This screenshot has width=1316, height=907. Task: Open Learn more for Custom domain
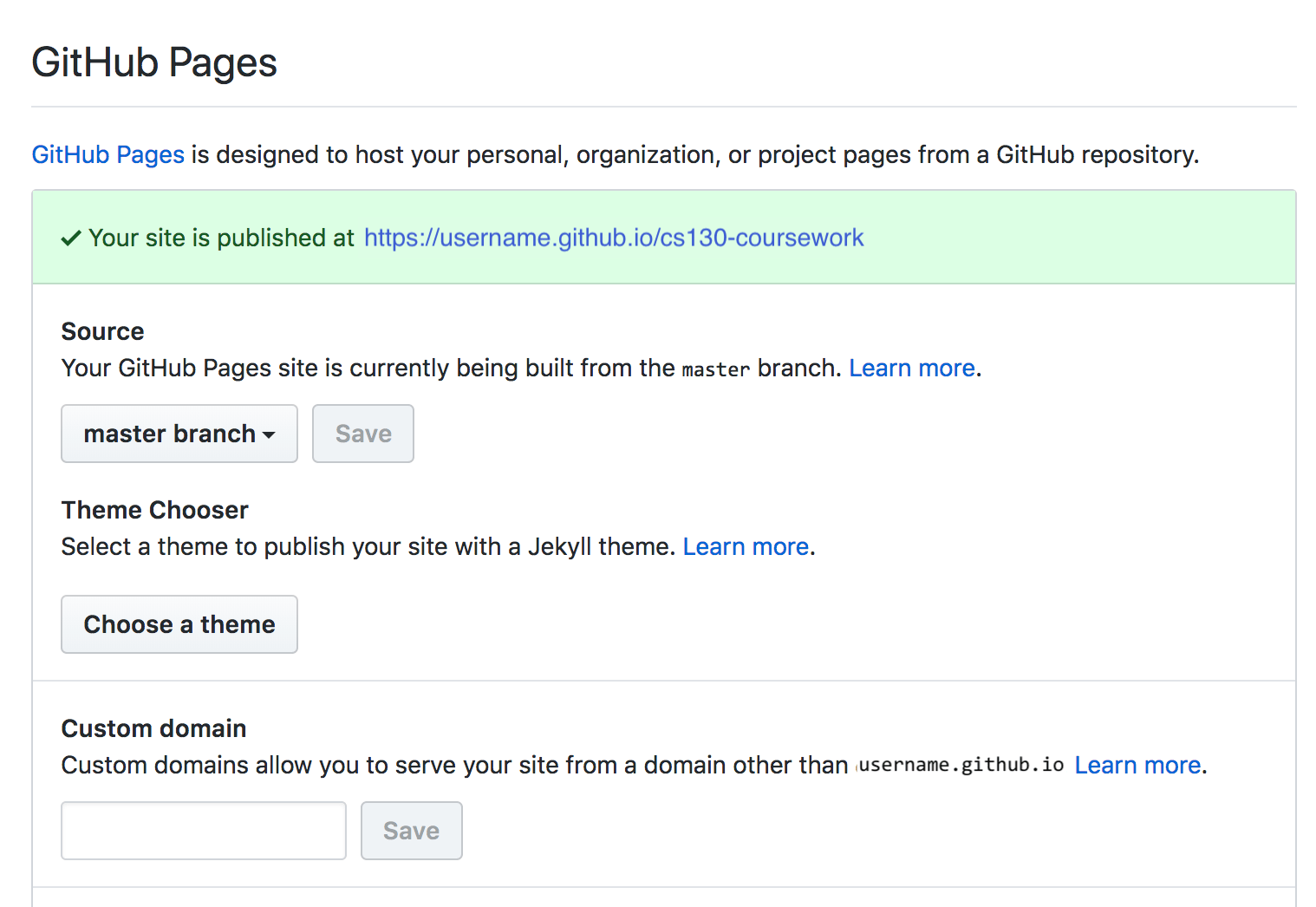point(1137,765)
